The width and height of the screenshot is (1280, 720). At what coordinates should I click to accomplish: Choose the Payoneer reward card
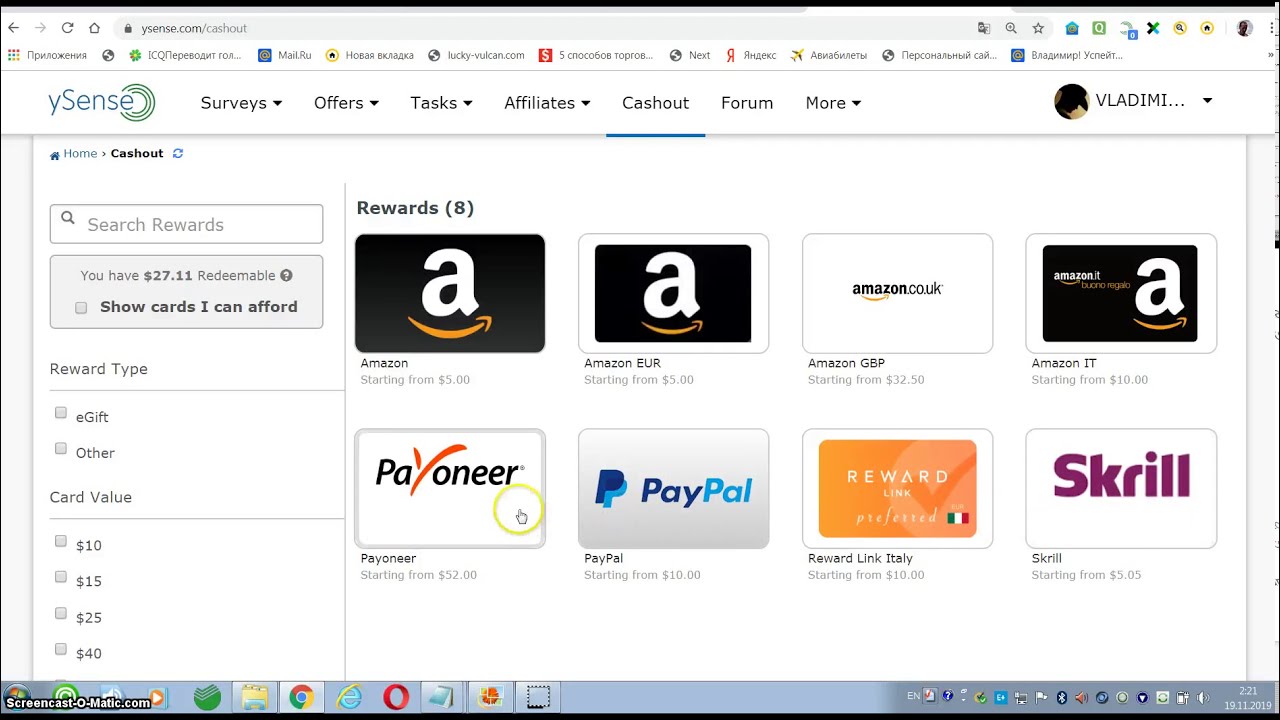coord(450,488)
